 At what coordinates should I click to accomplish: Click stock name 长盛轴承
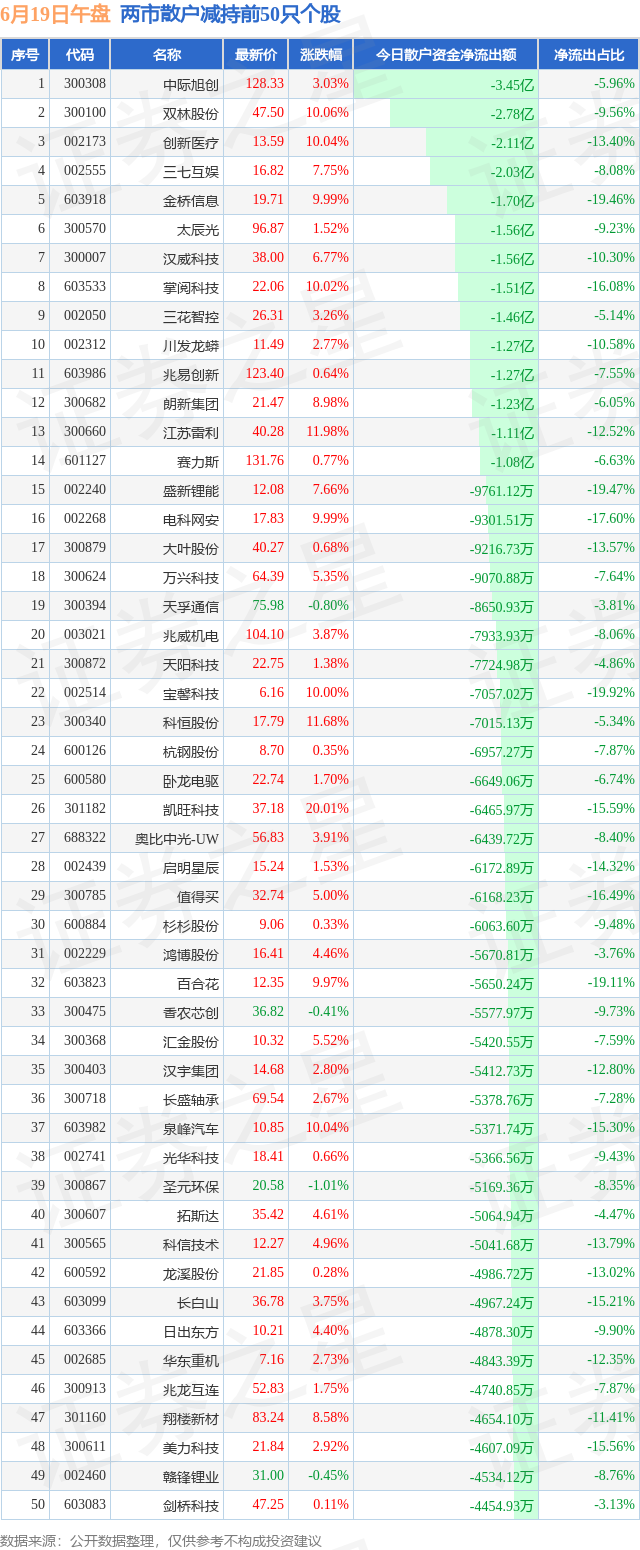[191, 1099]
